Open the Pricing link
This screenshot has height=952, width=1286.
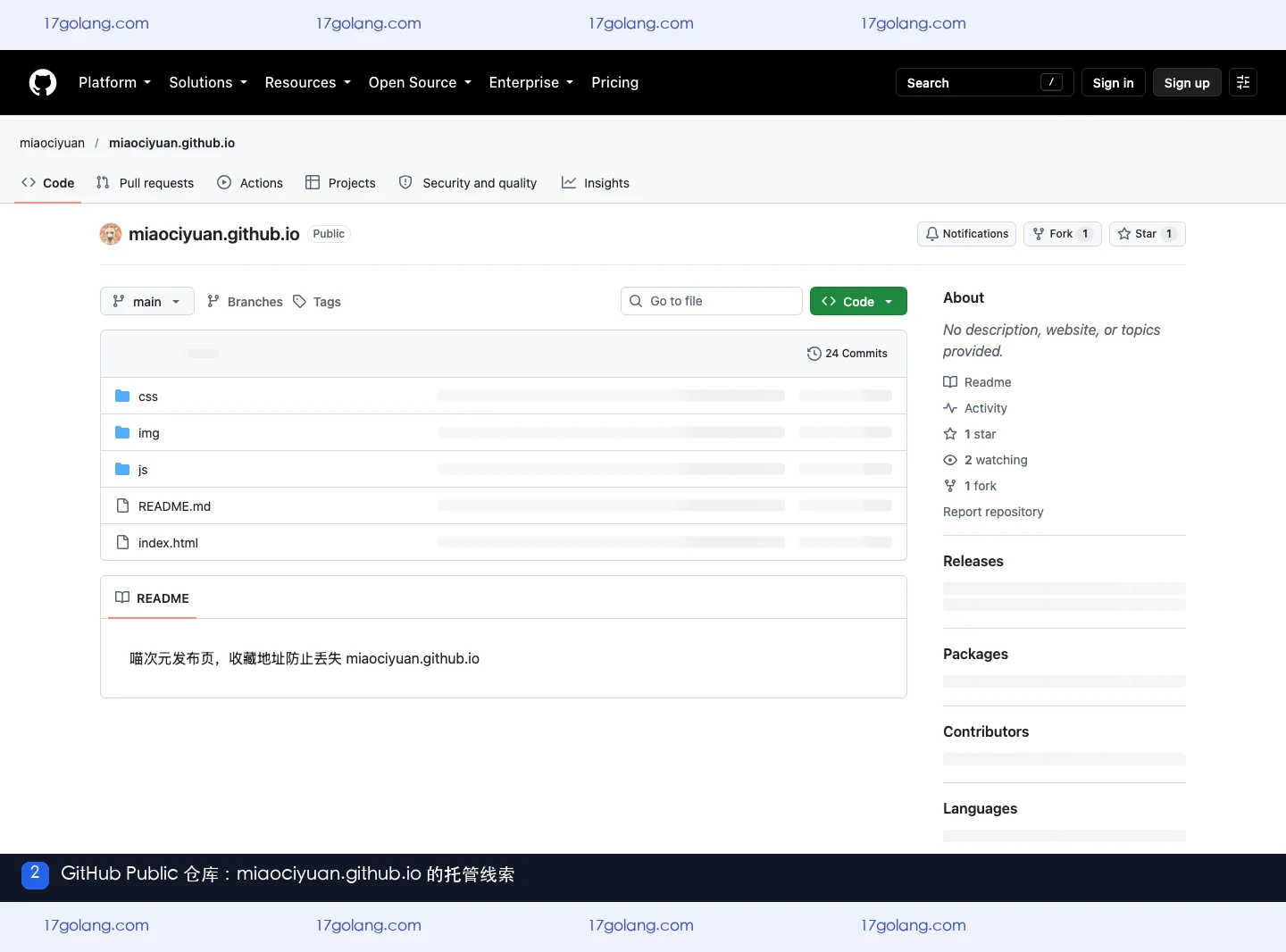(615, 82)
